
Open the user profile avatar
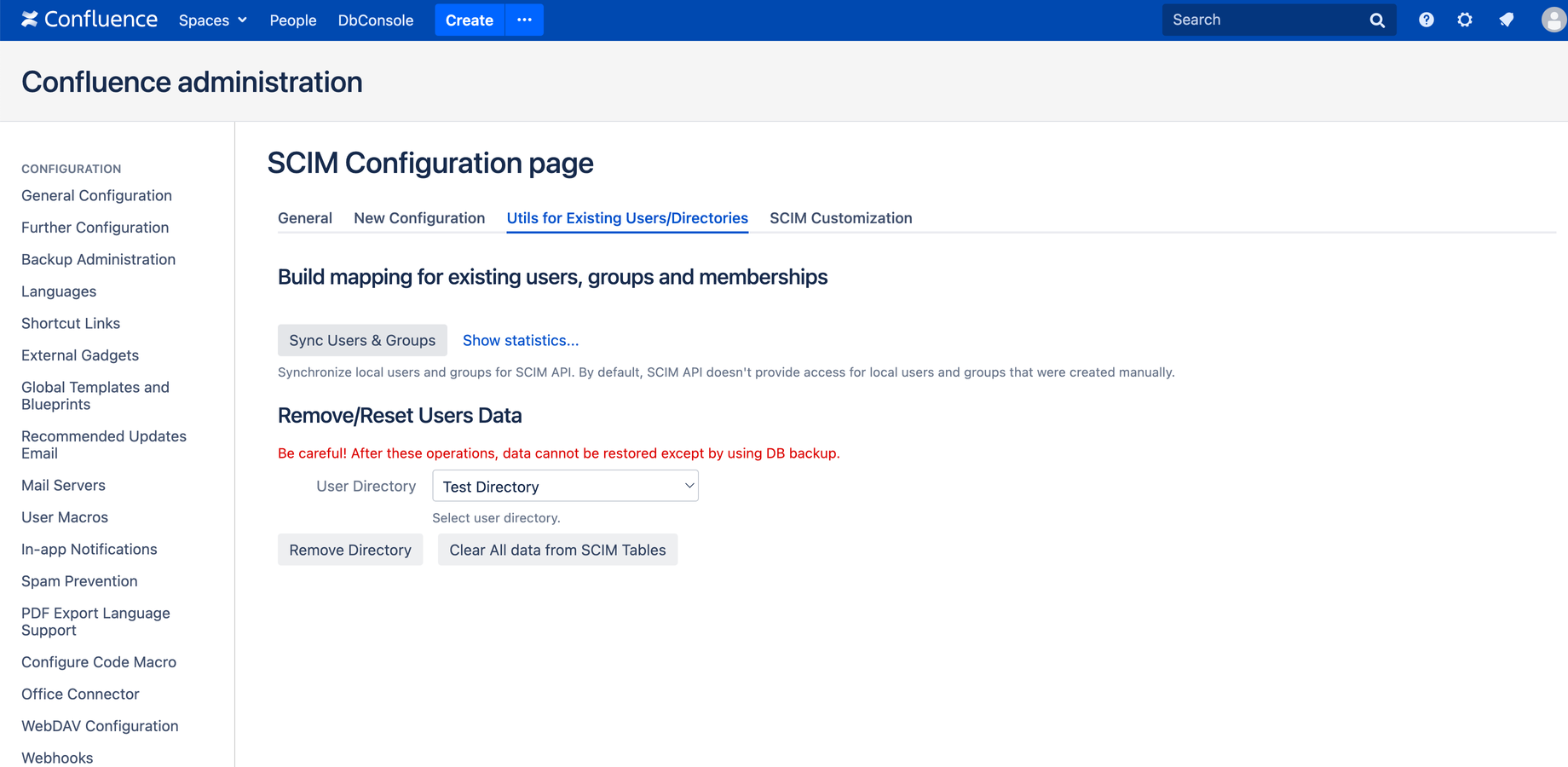(1554, 20)
